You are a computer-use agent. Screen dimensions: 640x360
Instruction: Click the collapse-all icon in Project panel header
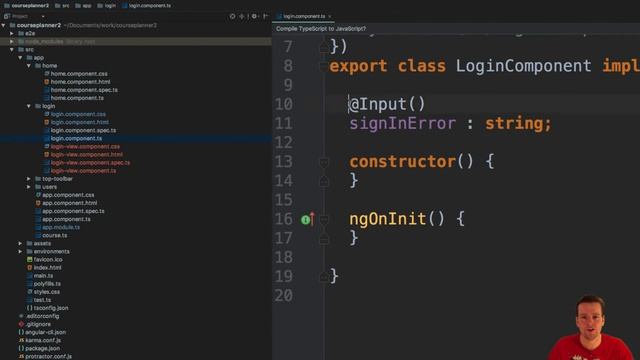click(x=242, y=16)
